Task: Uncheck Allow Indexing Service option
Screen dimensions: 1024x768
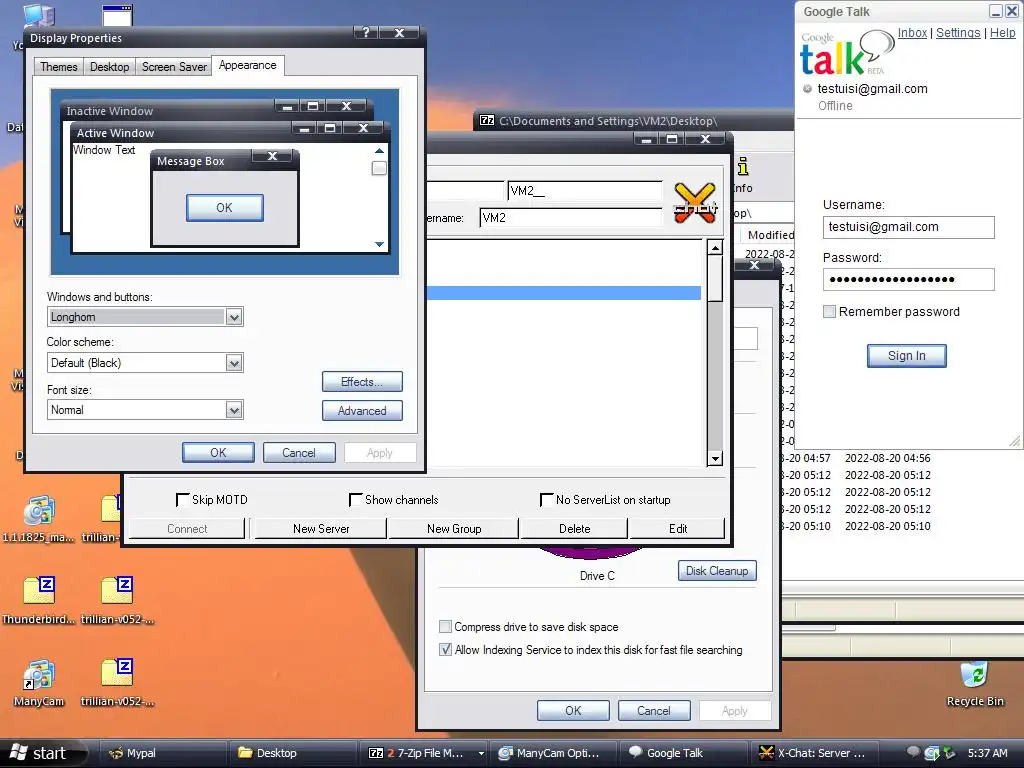Action: pyautogui.click(x=445, y=650)
